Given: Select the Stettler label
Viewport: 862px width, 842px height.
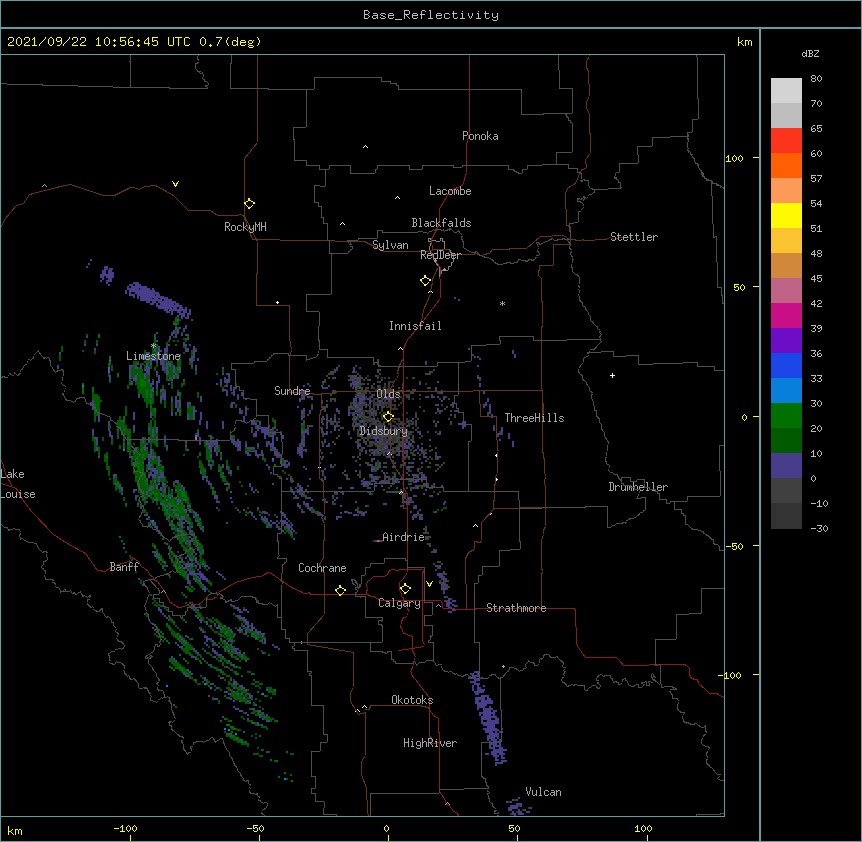Looking at the screenshot, I should [x=634, y=237].
